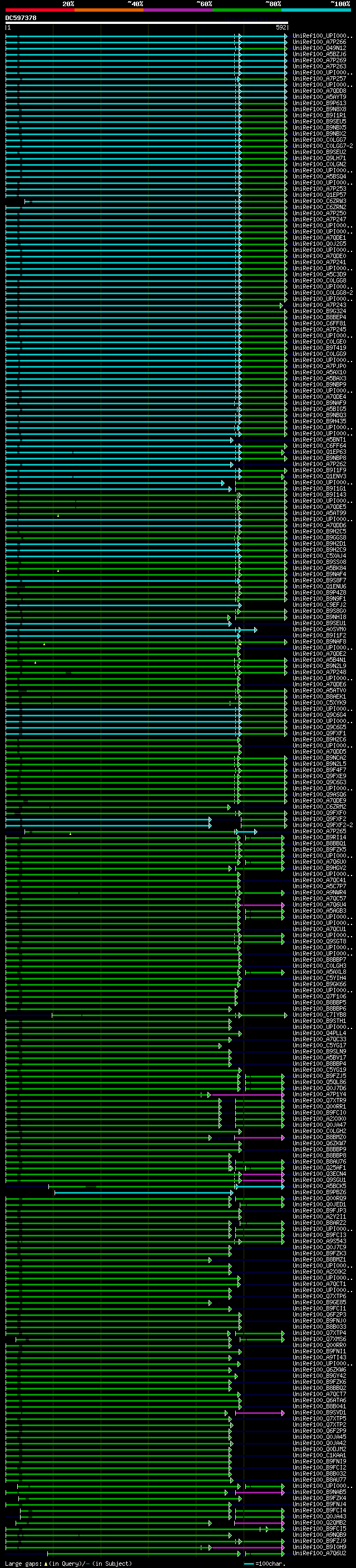356x1568 pixels.
Task: Select the UniRef100_C0LGH3 label
Action: click(x=319, y=966)
